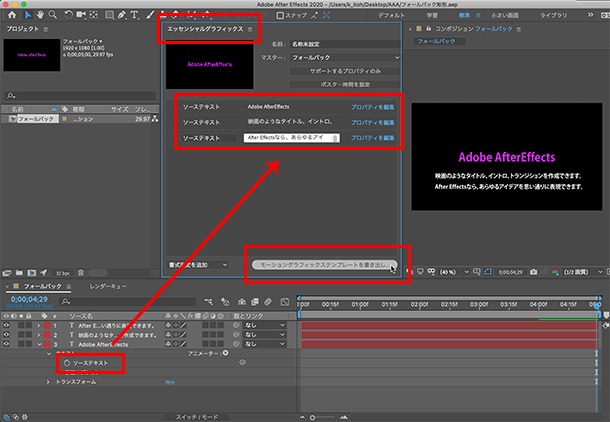Expand layer 2 properties arrow

39,334
